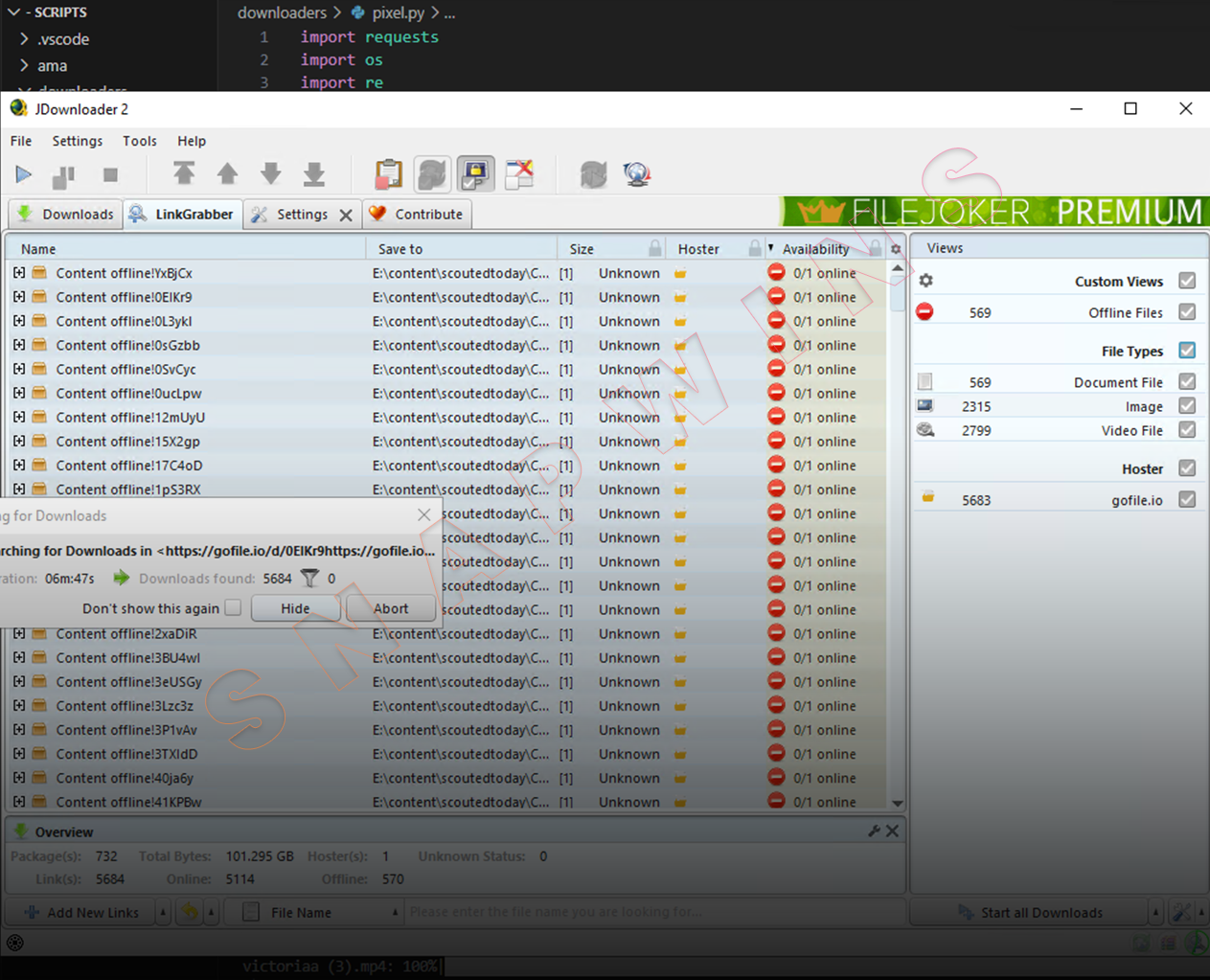This screenshot has width=1210, height=980.
Task: Click the Start Downloads play icon
Action: coord(24,174)
